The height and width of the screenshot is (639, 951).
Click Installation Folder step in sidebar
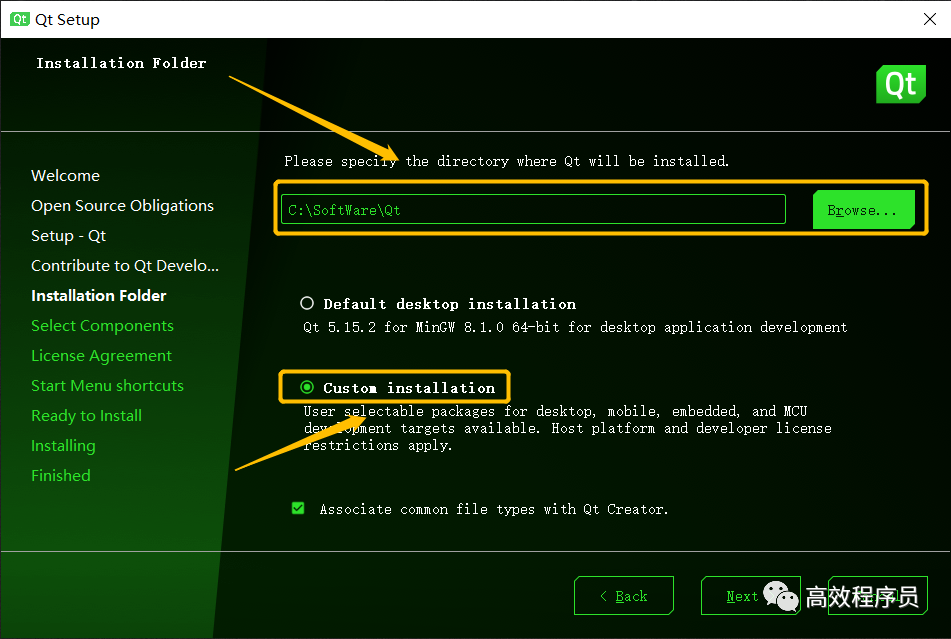coord(98,296)
